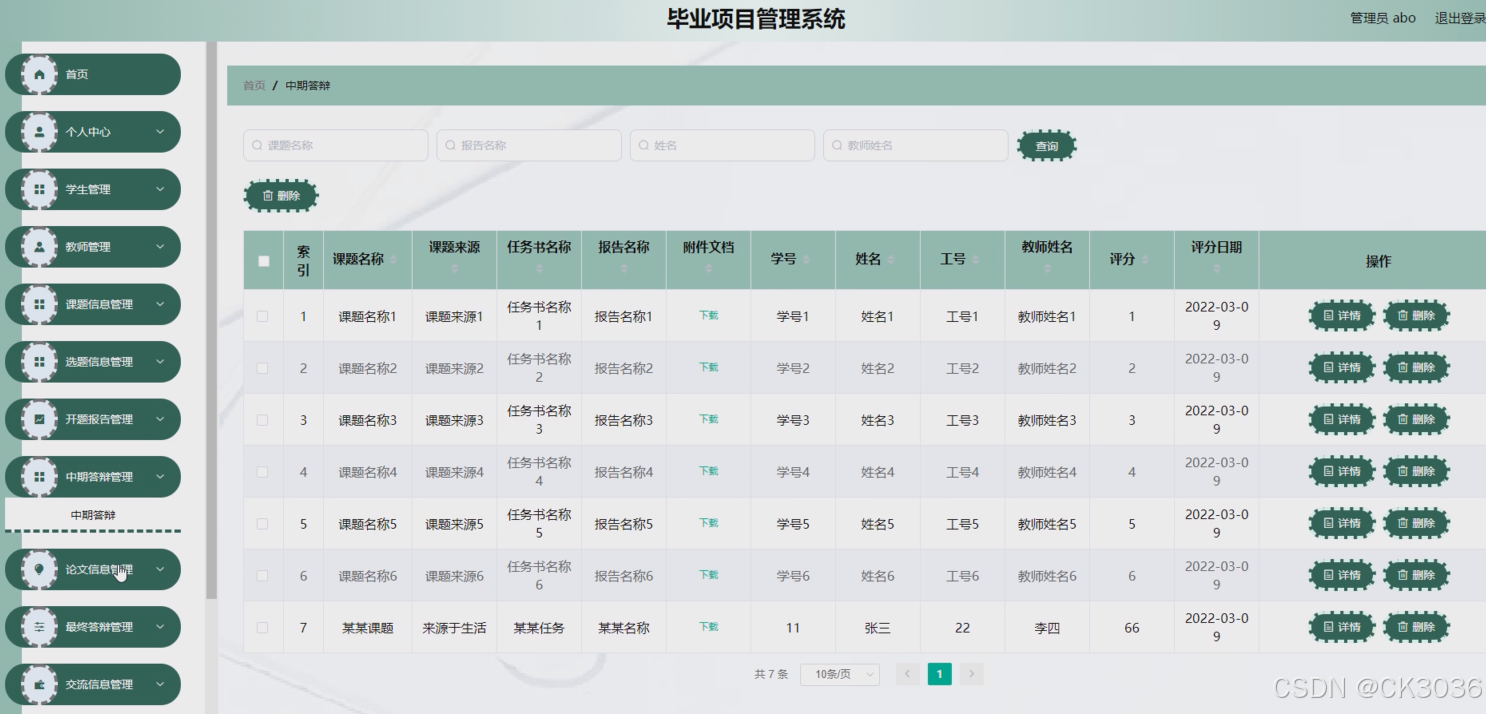Image resolution: width=1486 pixels, height=714 pixels.
Task: Collapse the 中期答辩管理 menu chevron
Action: coord(160,477)
